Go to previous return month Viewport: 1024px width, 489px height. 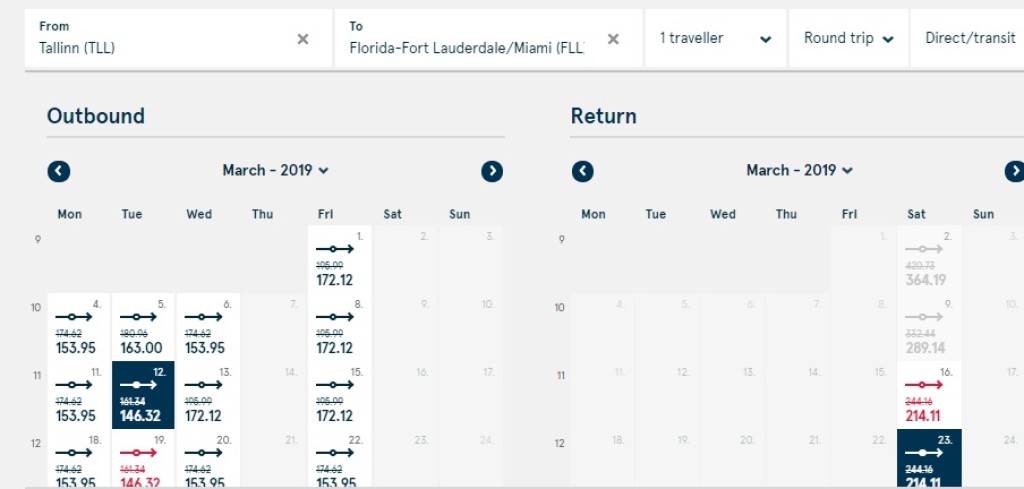pyautogui.click(x=582, y=171)
